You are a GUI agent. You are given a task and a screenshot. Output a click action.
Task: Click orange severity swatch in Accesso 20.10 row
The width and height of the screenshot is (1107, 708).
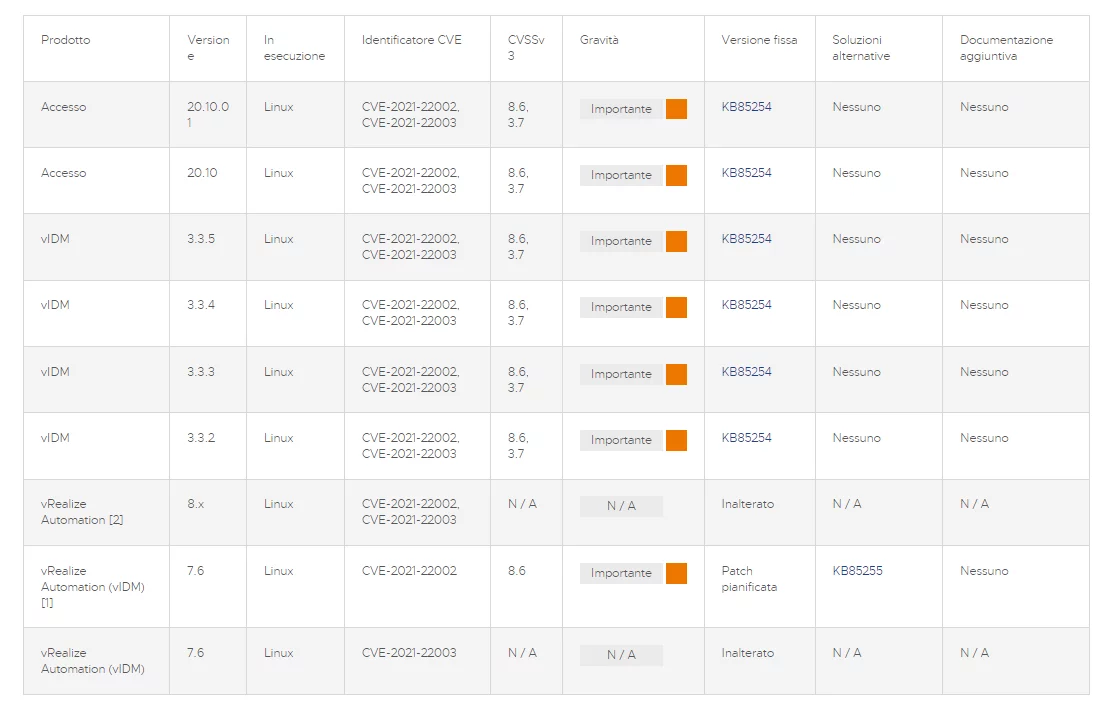(x=676, y=175)
